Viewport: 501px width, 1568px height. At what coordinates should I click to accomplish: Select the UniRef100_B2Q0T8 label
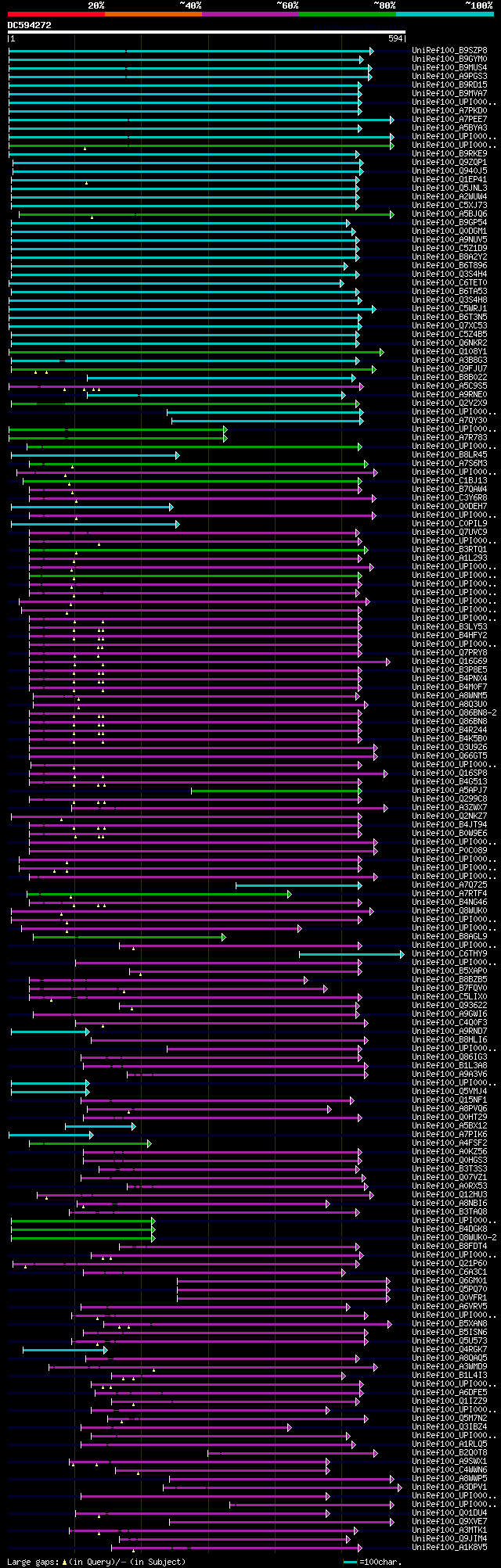click(449, 1453)
